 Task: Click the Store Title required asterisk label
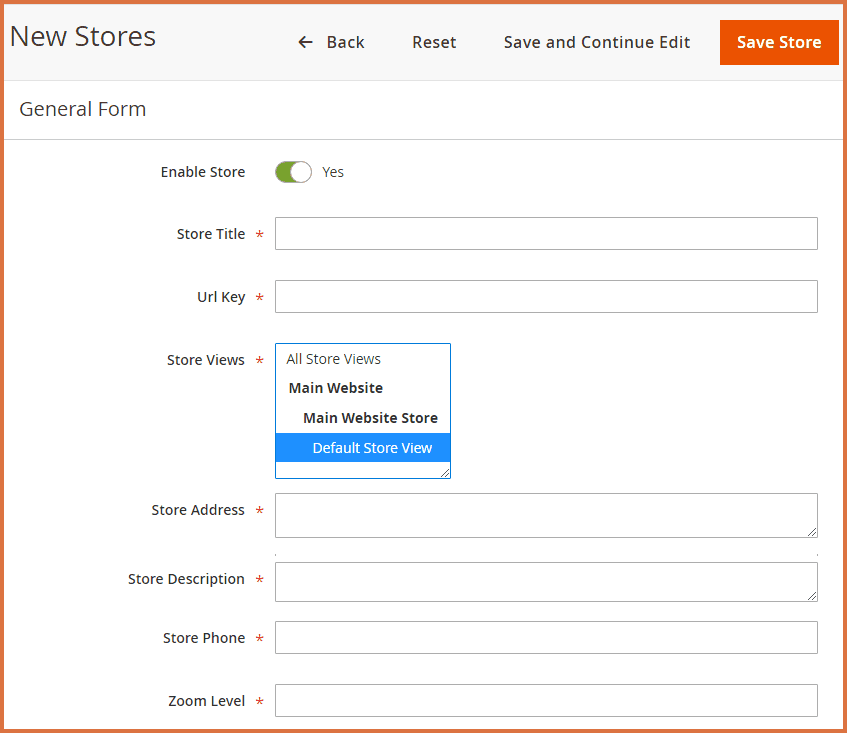[x=259, y=234]
